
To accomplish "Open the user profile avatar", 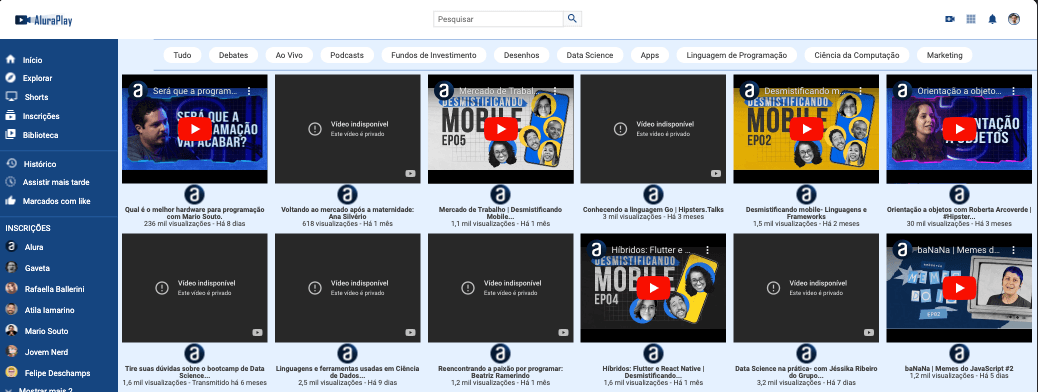I will [1014, 19].
